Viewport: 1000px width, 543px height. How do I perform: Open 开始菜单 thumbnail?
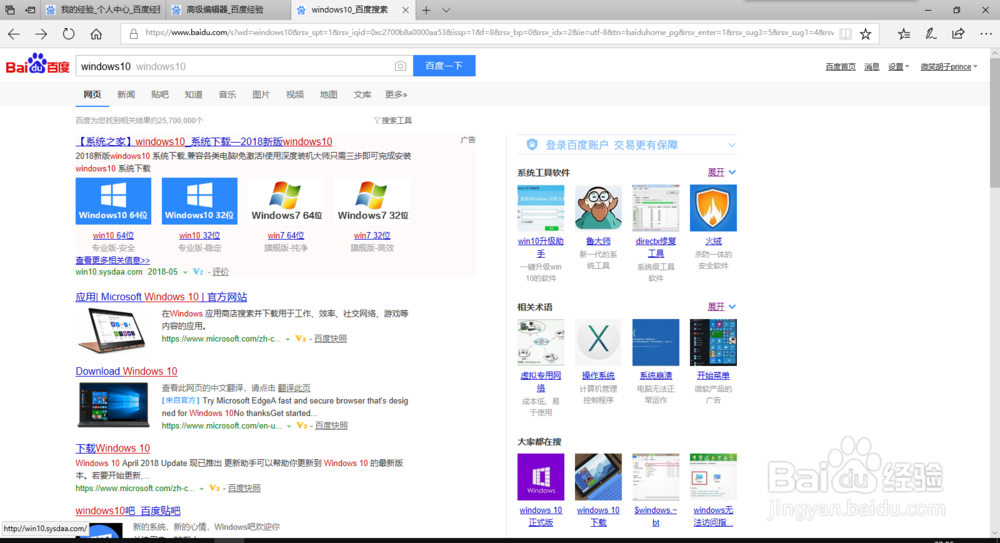click(x=712, y=342)
